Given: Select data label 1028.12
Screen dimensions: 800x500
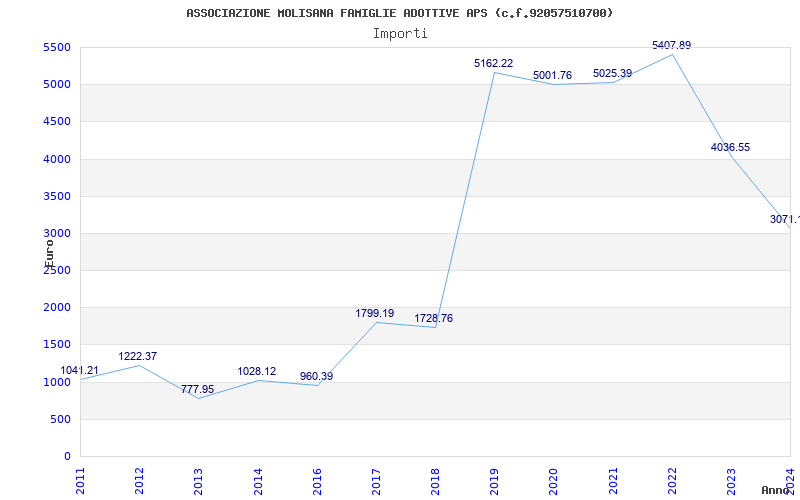Looking at the screenshot, I should 257,372.
